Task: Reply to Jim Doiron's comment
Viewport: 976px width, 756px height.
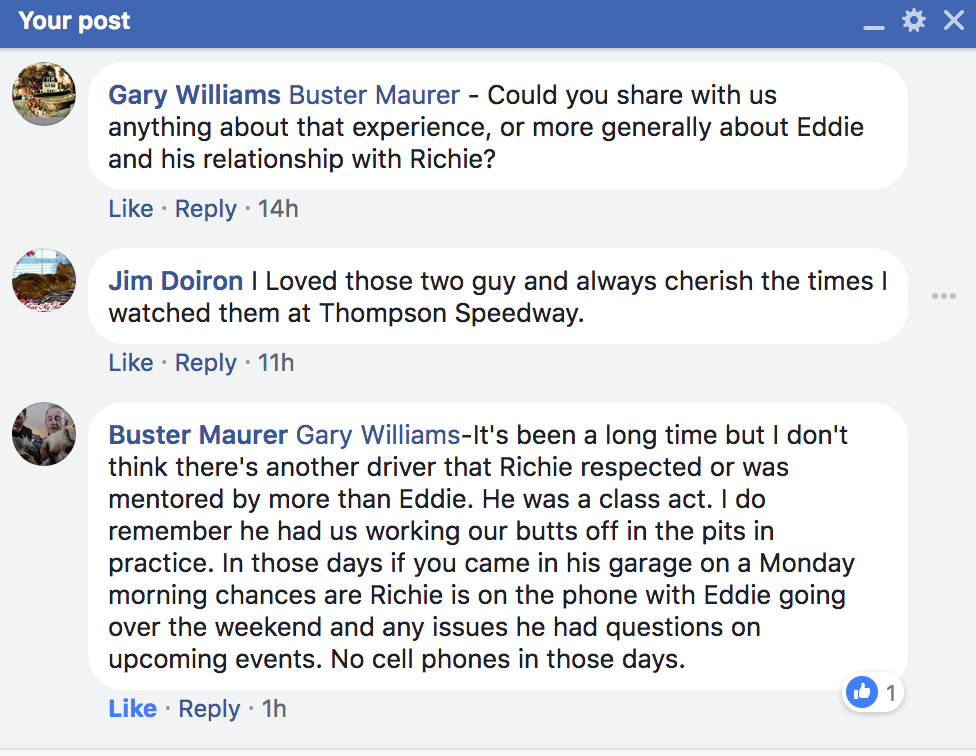Action: (205, 363)
